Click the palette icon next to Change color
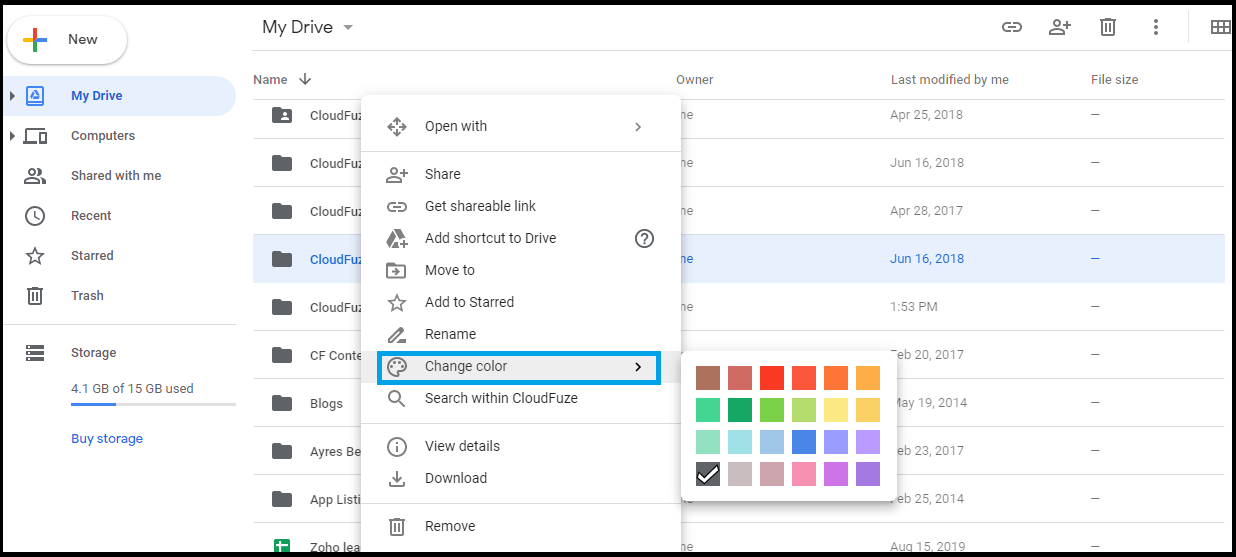This screenshot has height=557, width=1236. coord(397,366)
